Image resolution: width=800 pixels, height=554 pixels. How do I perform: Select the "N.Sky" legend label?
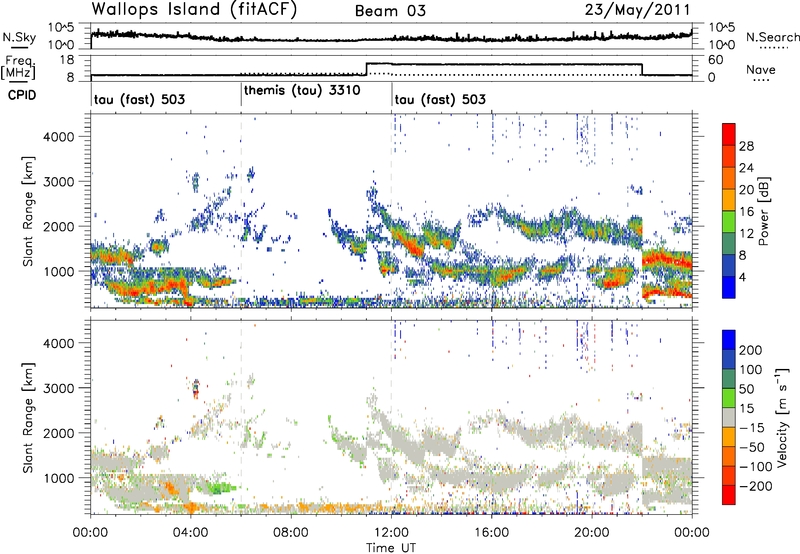pyautogui.click(x=19, y=37)
